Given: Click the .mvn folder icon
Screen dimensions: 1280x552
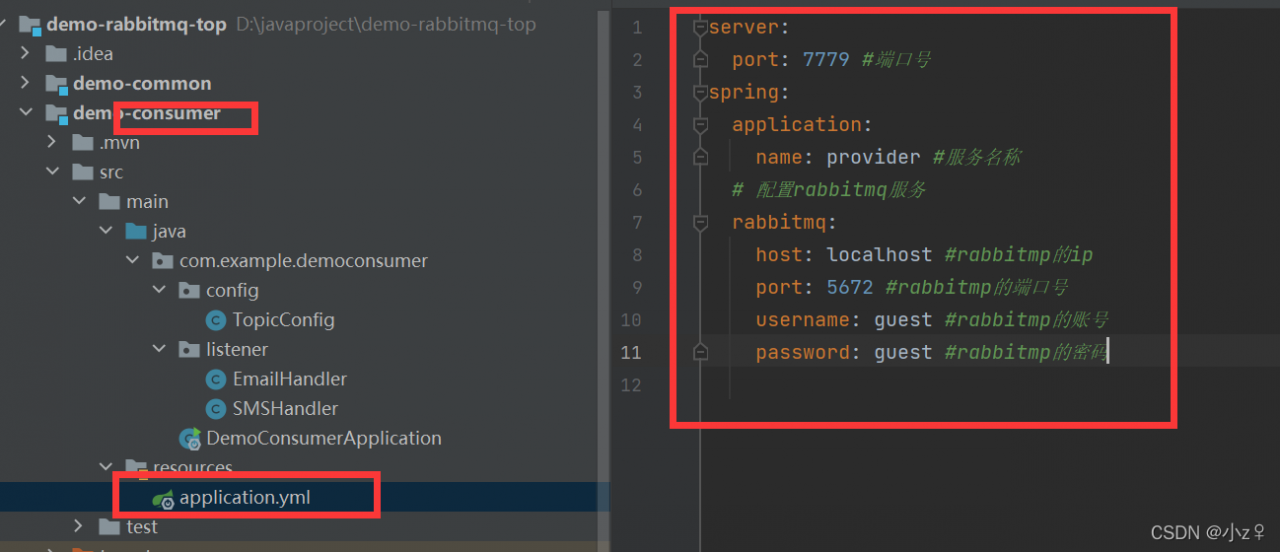Looking at the screenshot, I should tap(82, 143).
